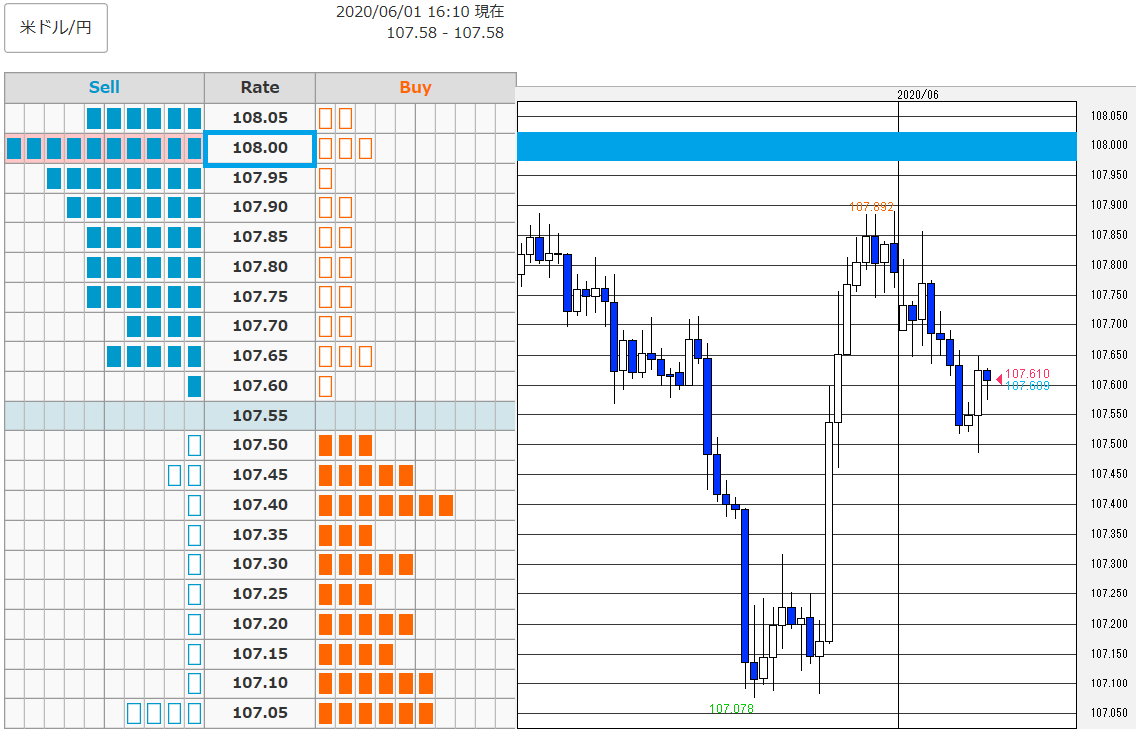
Task: Click the Rate column header
Action: click(260, 88)
